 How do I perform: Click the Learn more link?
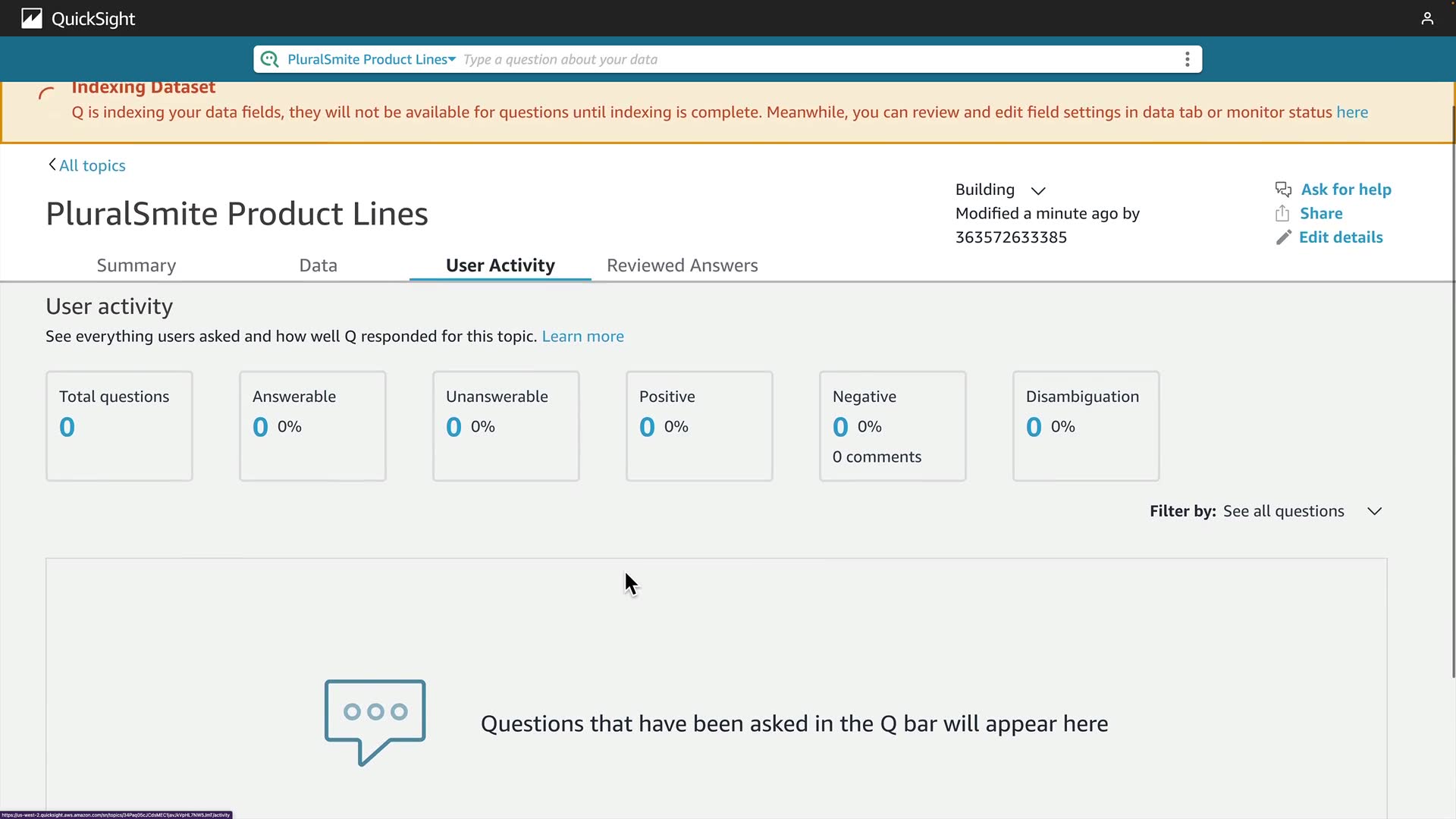(x=582, y=336)
